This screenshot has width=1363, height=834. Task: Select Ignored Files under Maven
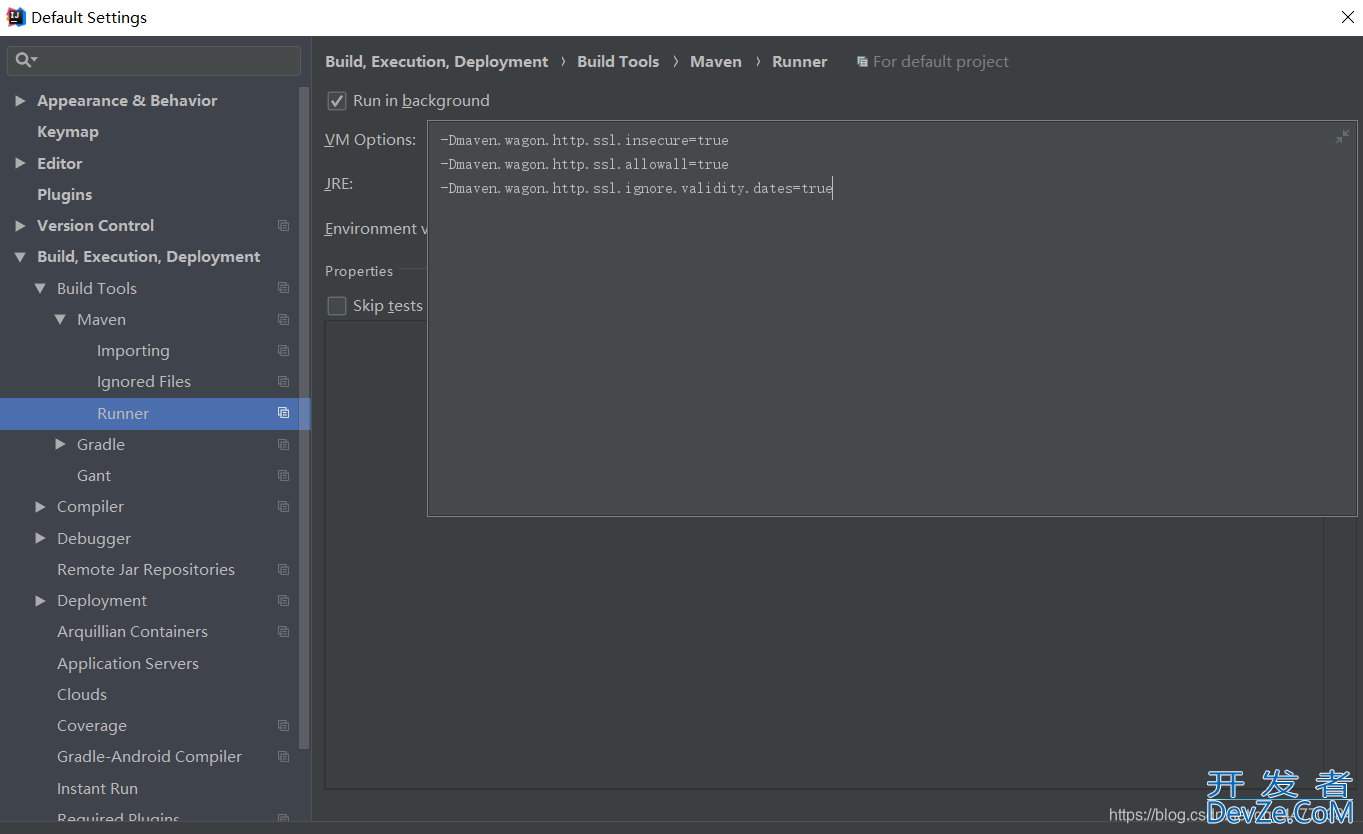coord(144,382)
